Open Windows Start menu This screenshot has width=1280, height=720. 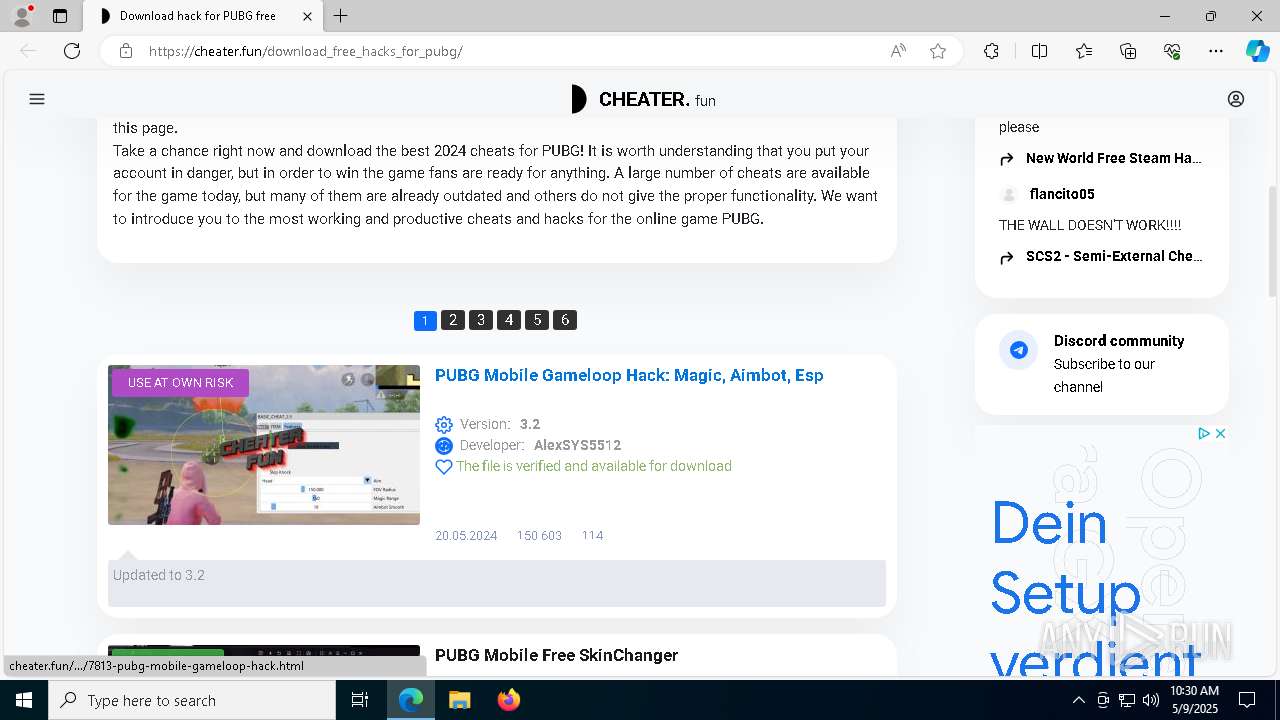coord(24,700)
